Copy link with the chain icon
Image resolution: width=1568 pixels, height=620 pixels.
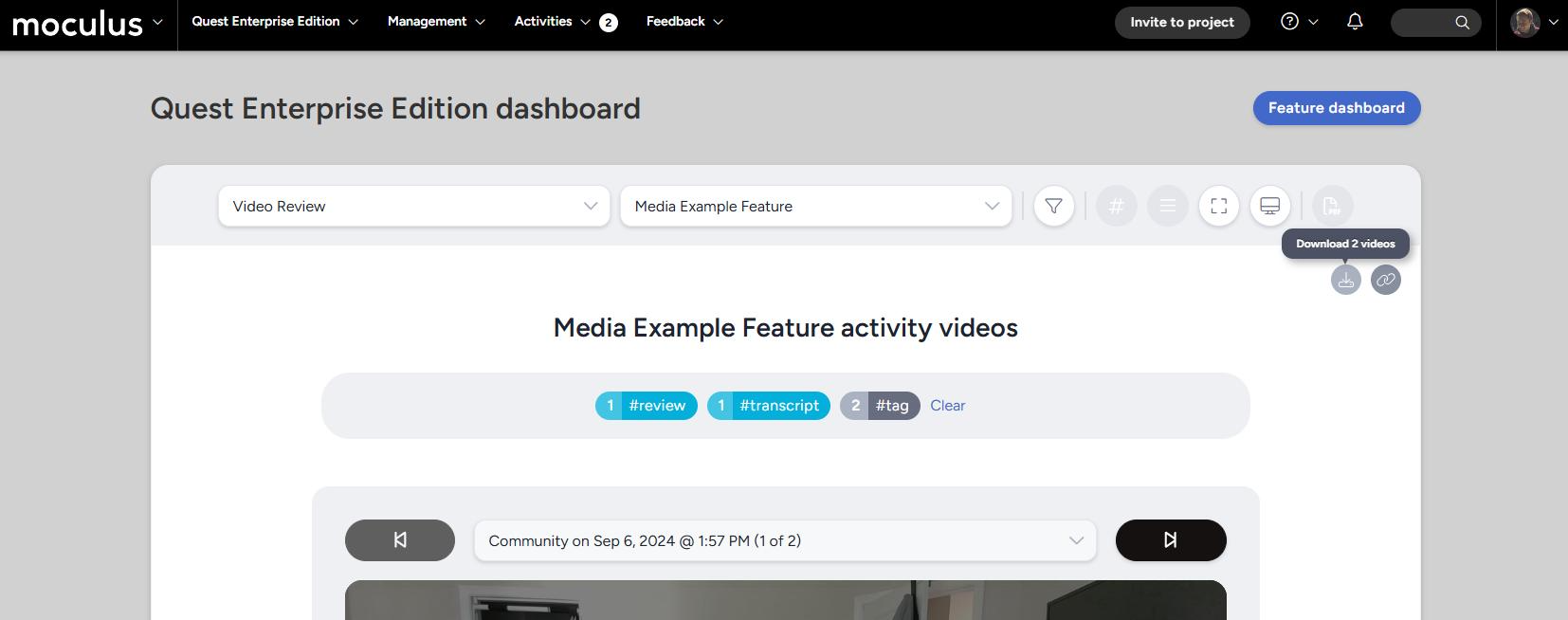coord(1385,280)
